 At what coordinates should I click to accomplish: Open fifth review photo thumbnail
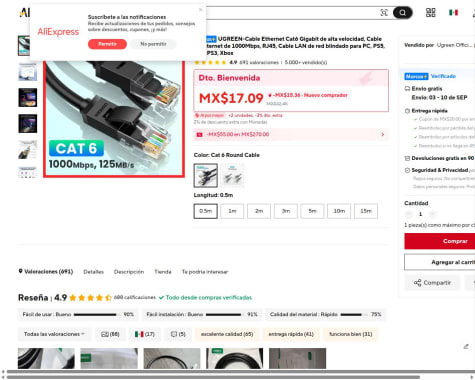[298, 359]
